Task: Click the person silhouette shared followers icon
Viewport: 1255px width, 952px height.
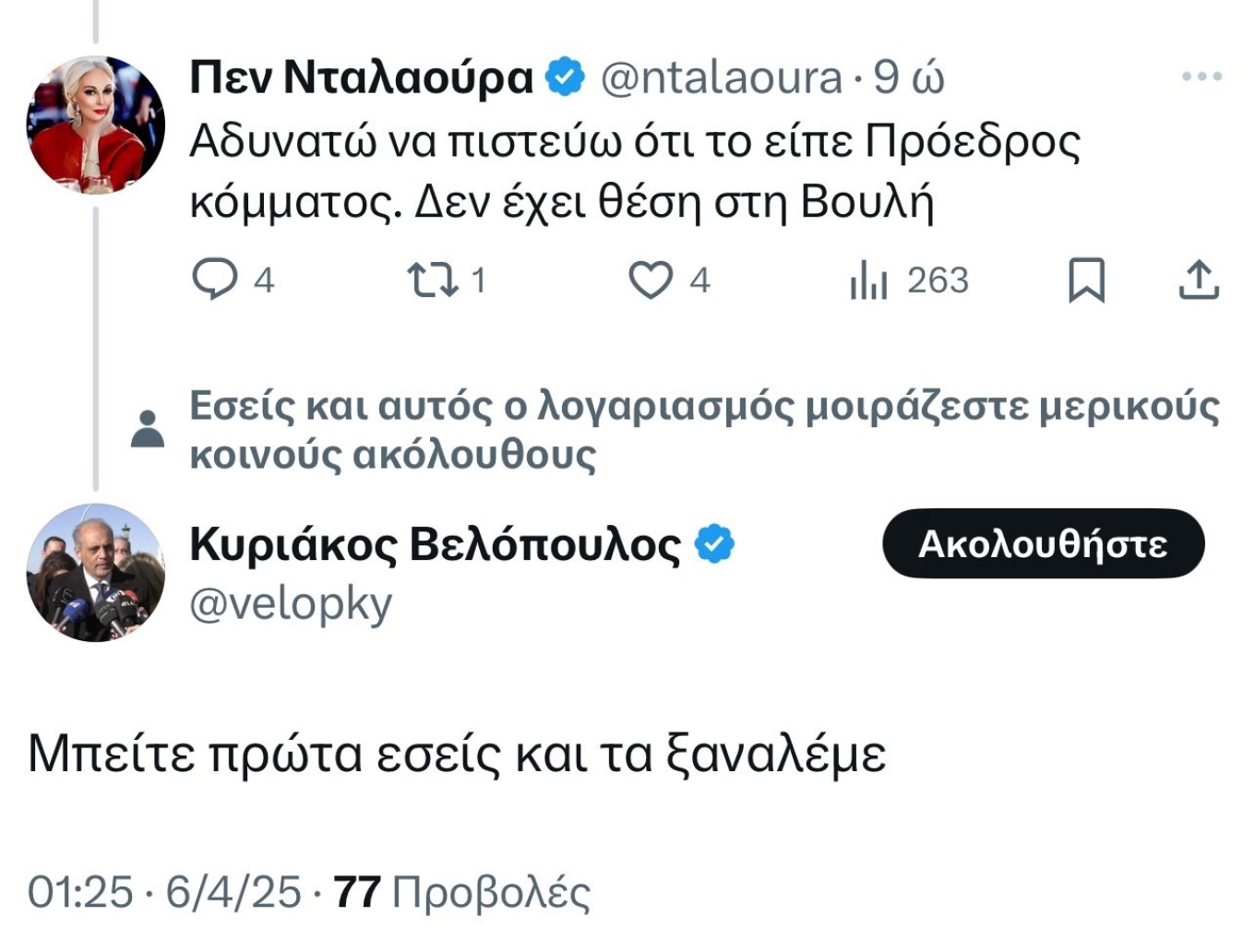Action: point(148,429)
